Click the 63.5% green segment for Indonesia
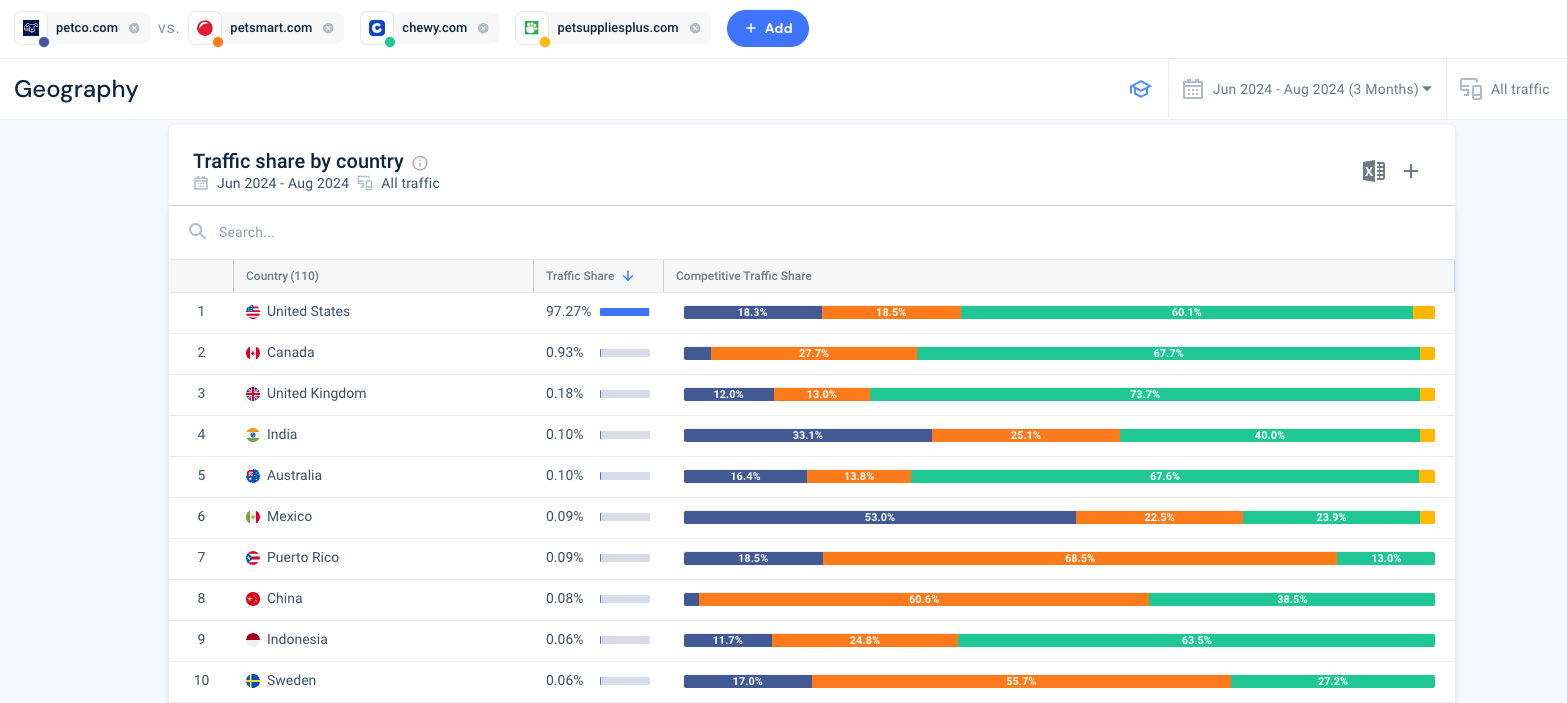Screen dimensions: 1567x703 click(x=1196, y=640)
